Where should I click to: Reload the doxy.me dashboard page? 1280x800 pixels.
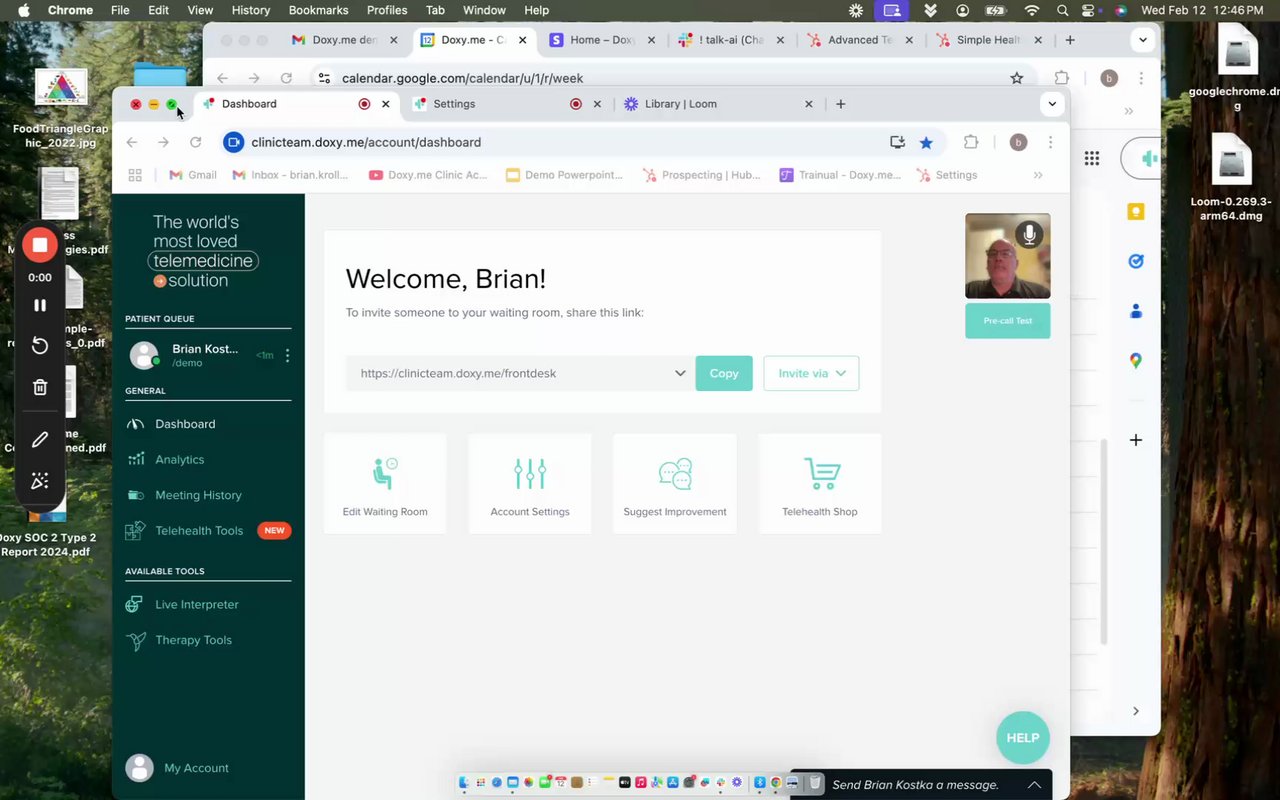[x=196, y=142]
